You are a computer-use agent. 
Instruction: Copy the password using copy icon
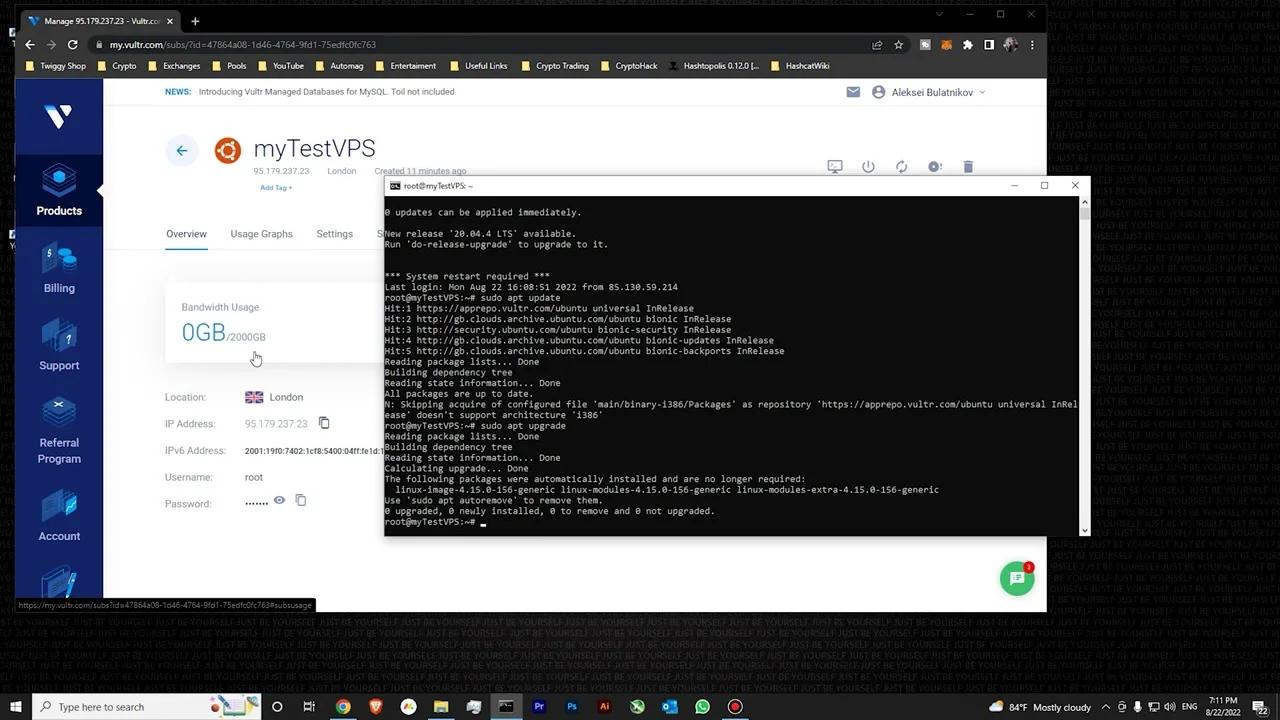click(x=301, y=500)
